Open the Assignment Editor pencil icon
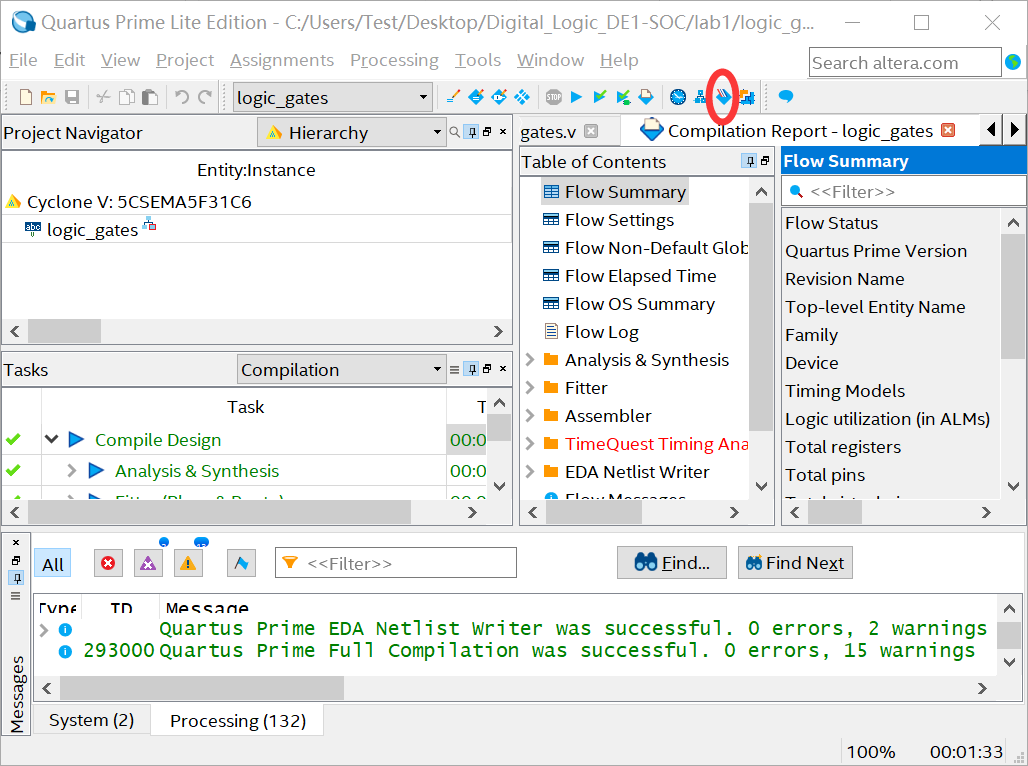 (x=452, y=97)
